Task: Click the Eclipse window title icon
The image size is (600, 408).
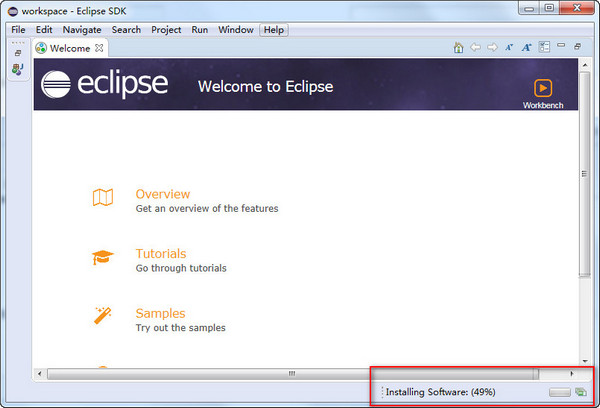Action: coord(13,11)
